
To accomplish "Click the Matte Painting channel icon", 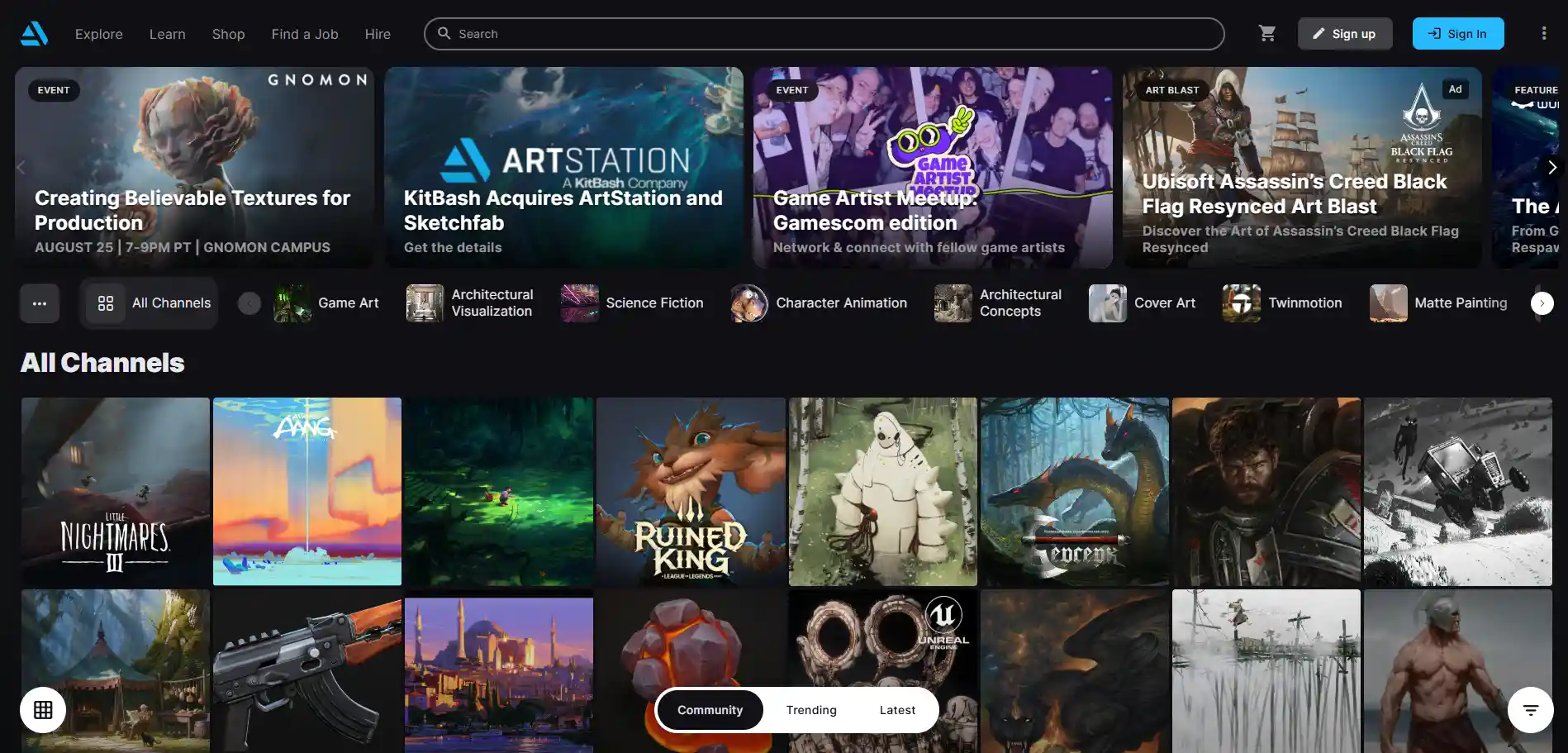I will 1389,303.
